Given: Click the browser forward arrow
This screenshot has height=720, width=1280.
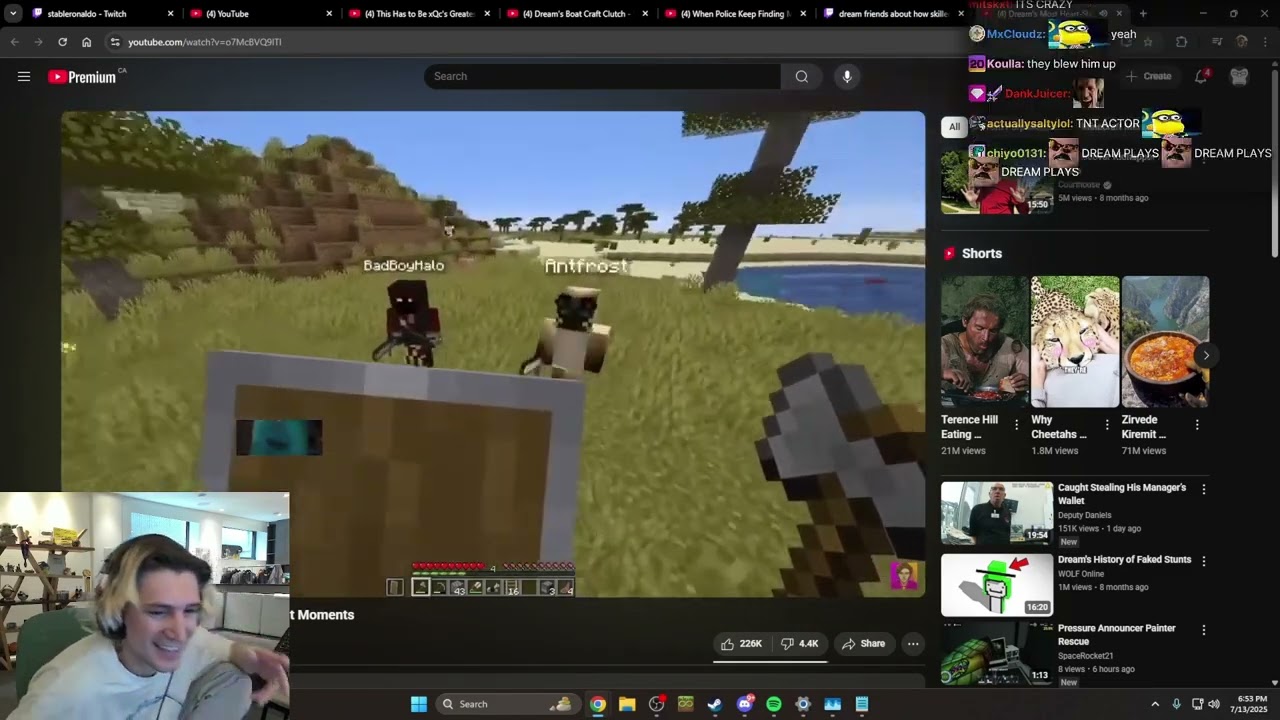Looking at the screenshot, I should (x=38, y=42).
